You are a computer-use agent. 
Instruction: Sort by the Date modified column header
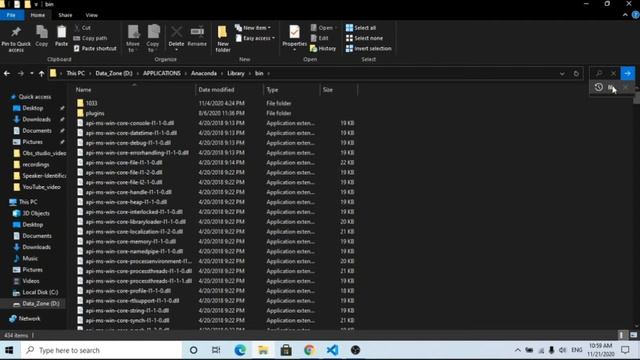229,90
